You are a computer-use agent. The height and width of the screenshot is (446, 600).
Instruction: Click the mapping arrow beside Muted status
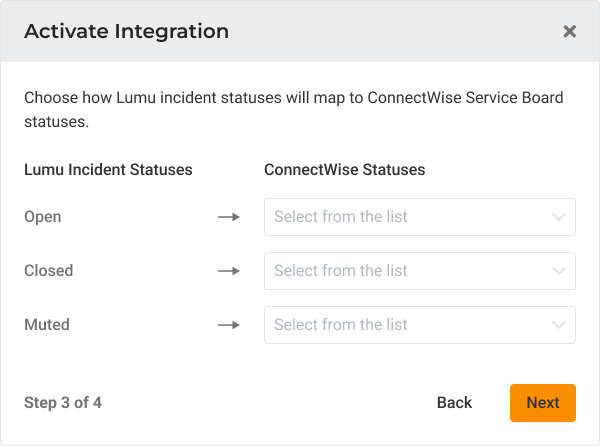click(229, 325)
